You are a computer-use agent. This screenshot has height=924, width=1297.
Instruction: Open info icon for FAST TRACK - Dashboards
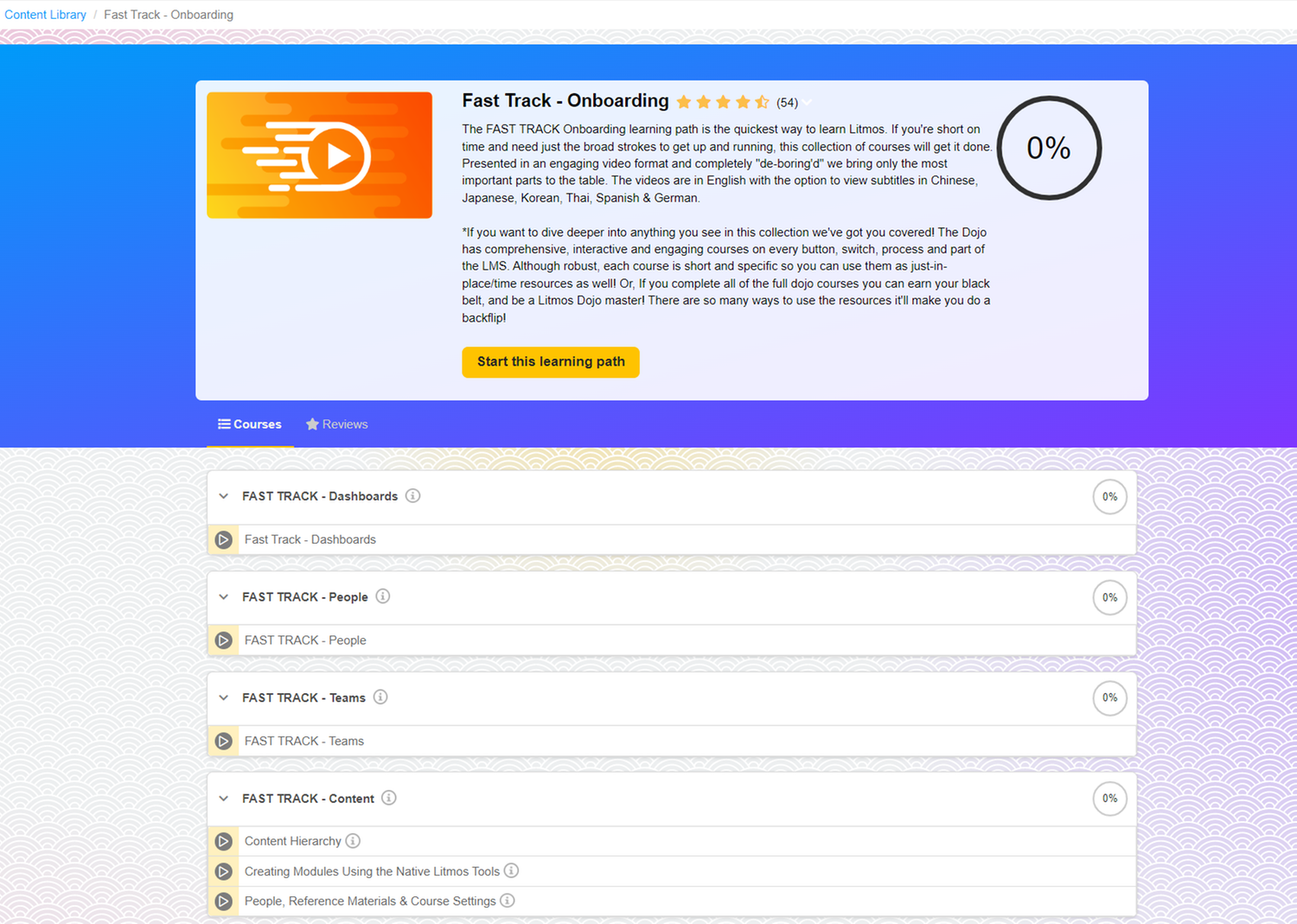(412, 495)
